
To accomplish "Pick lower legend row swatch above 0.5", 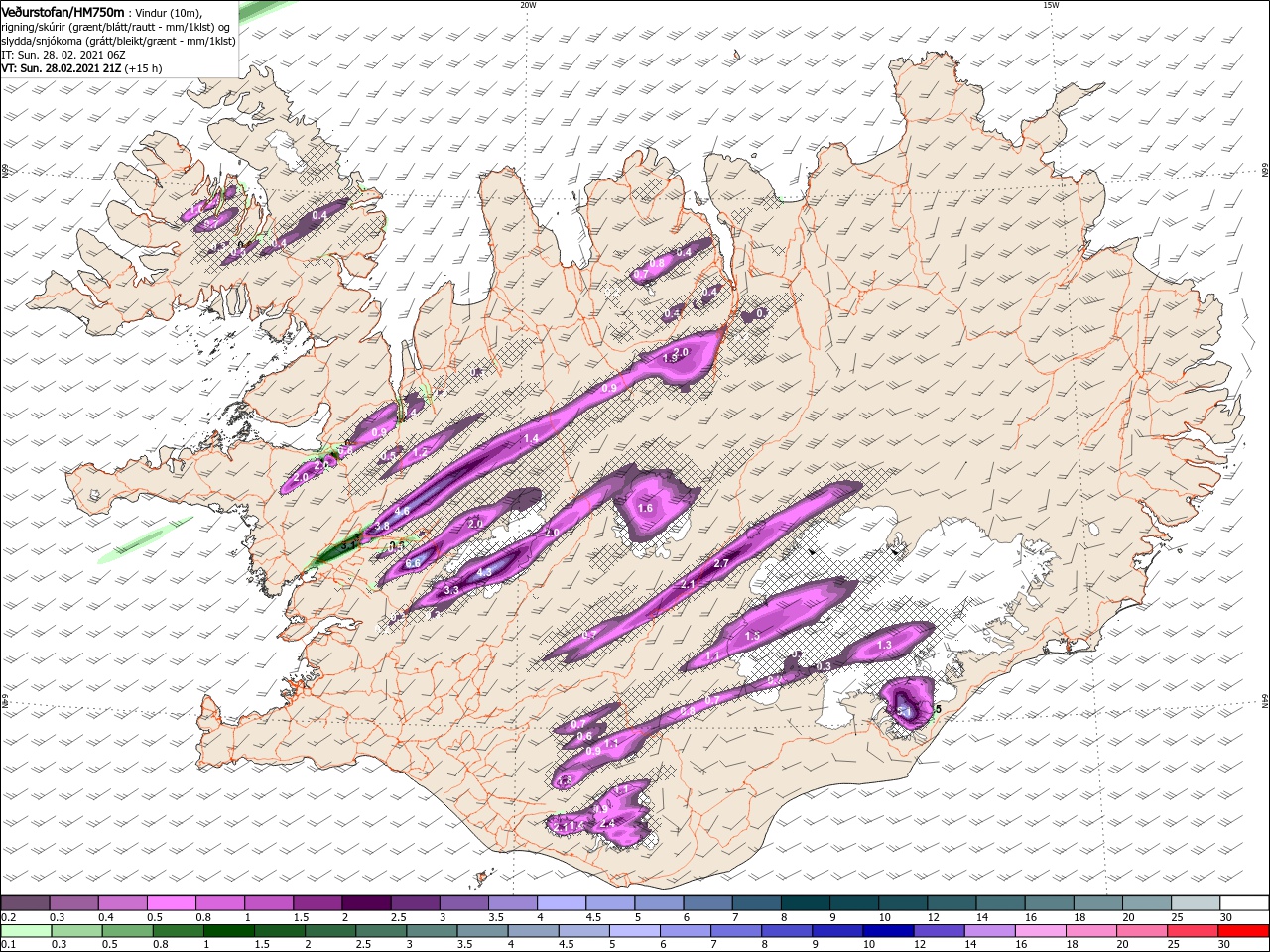I will click(127, 931).
